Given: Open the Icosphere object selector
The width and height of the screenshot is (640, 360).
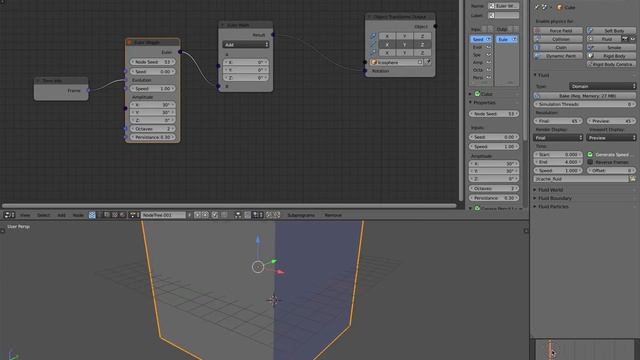Looking at the screenshot, I should (396, 62).
